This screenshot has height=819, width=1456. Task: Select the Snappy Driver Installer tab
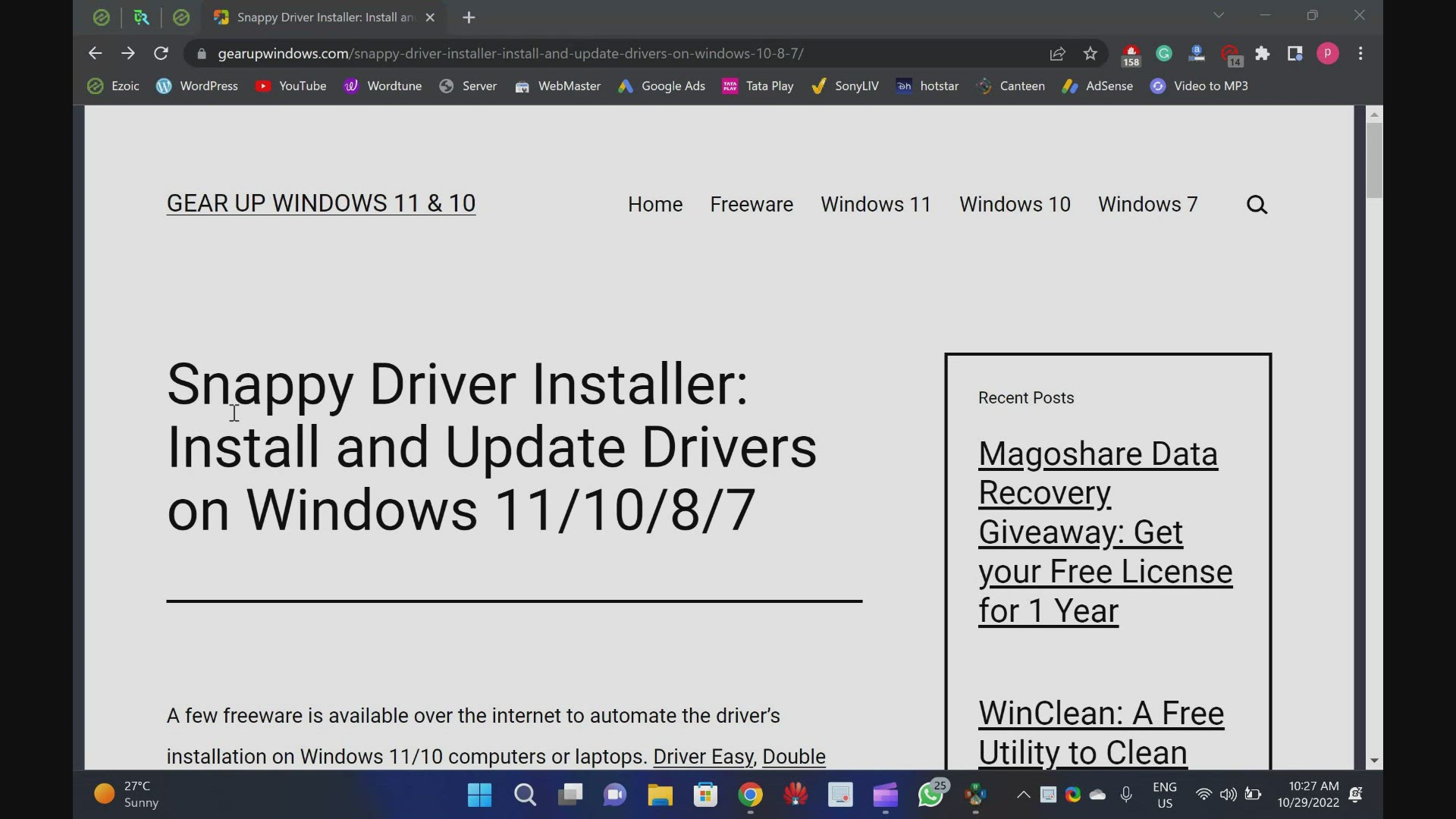[x=325, y=17]
